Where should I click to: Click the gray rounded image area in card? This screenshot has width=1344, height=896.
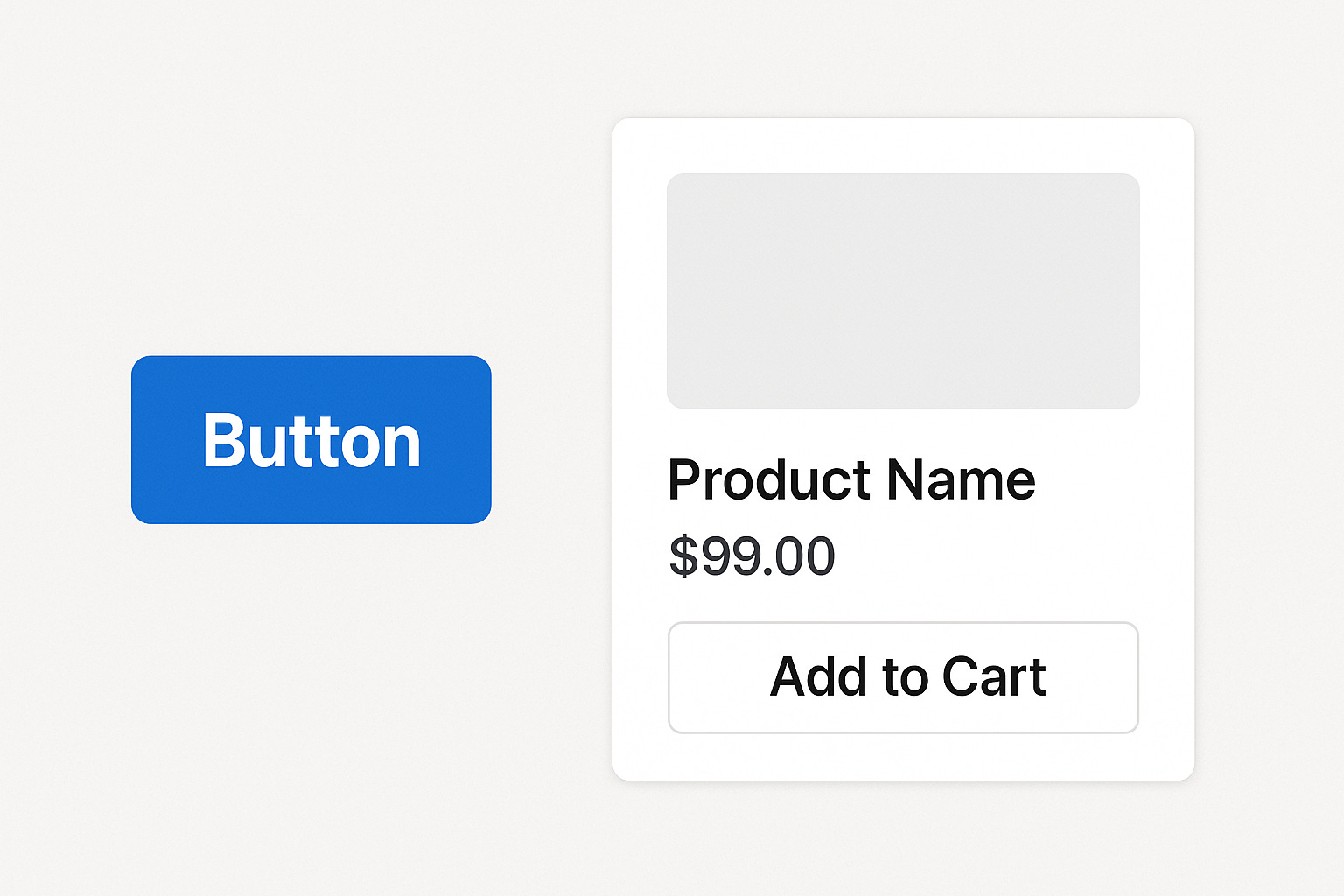[x=903, y=291]
